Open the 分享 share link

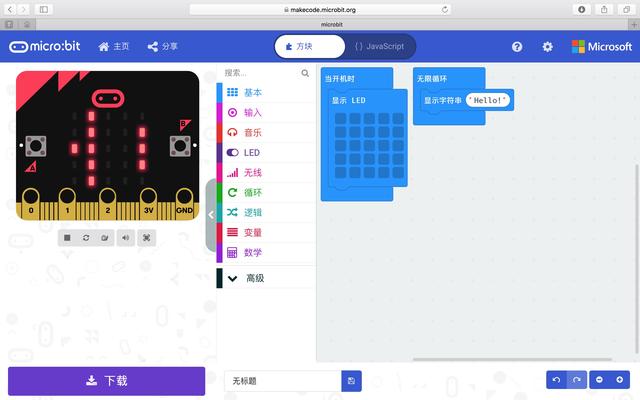(x=162, y=47)
